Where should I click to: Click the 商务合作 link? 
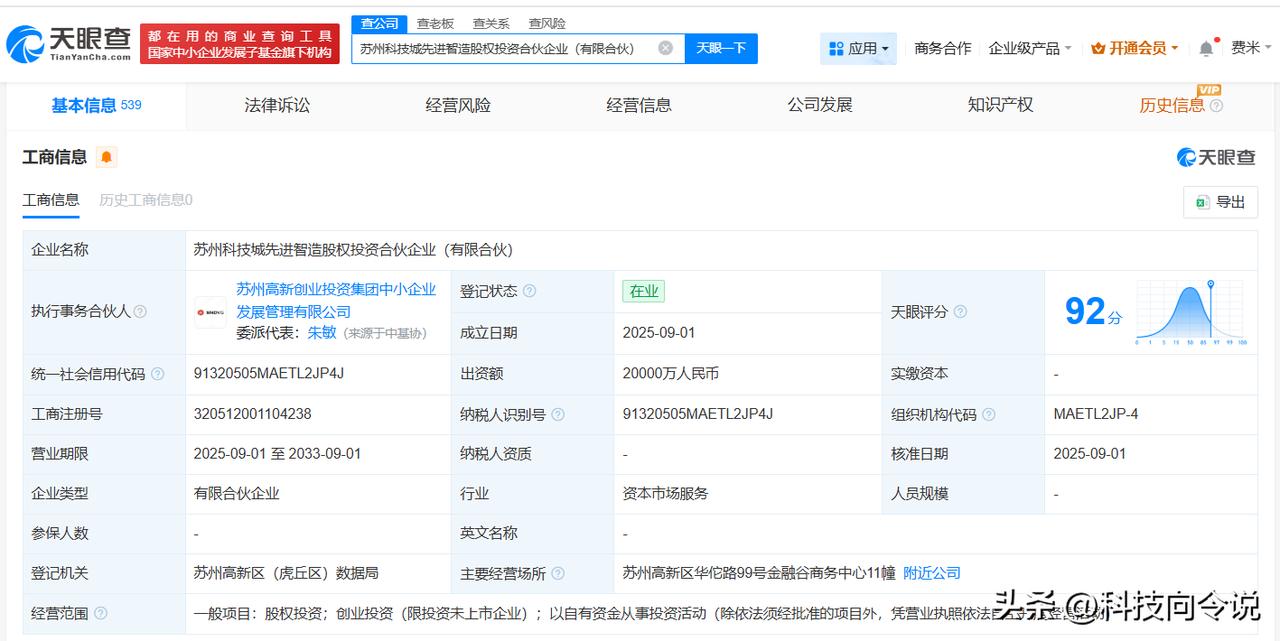tap(943, 48)
